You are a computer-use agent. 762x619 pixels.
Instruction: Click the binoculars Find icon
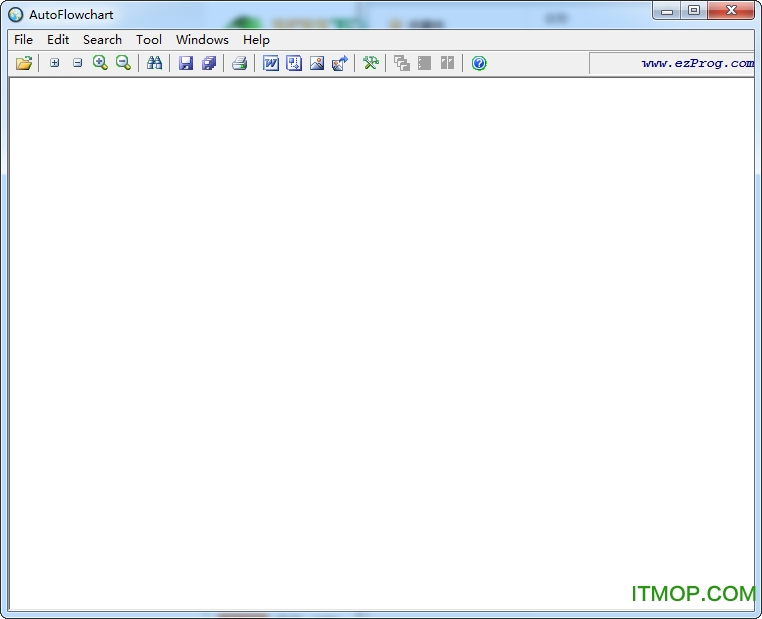click(x=154, y=63)
